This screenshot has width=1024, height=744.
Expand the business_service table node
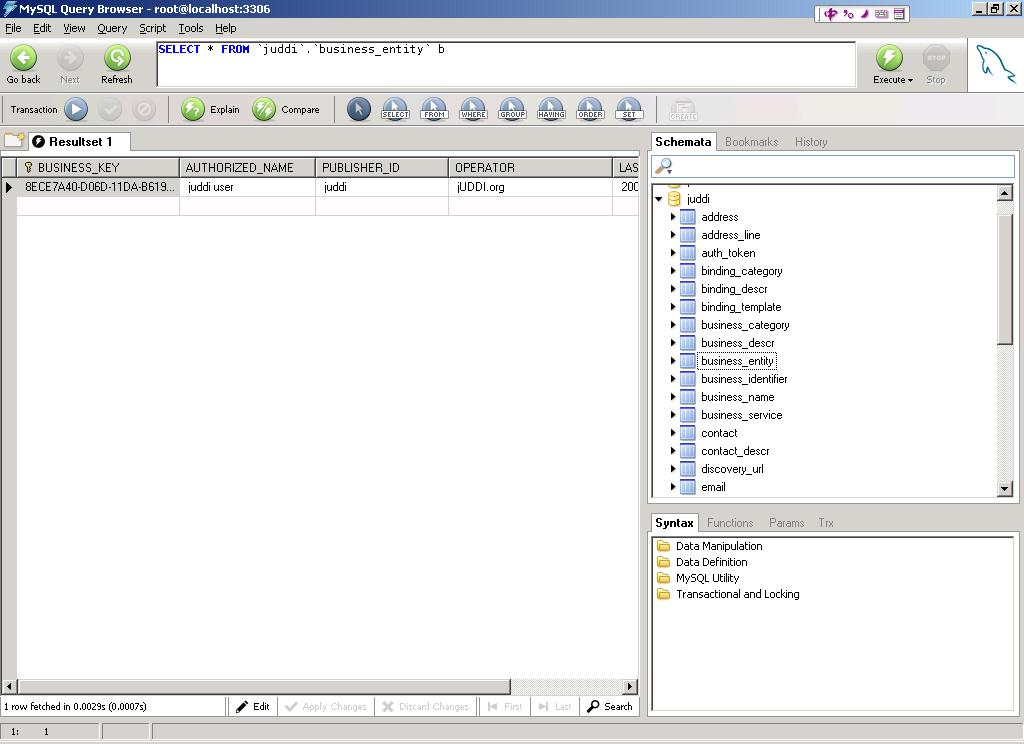[x=673, y=415]
